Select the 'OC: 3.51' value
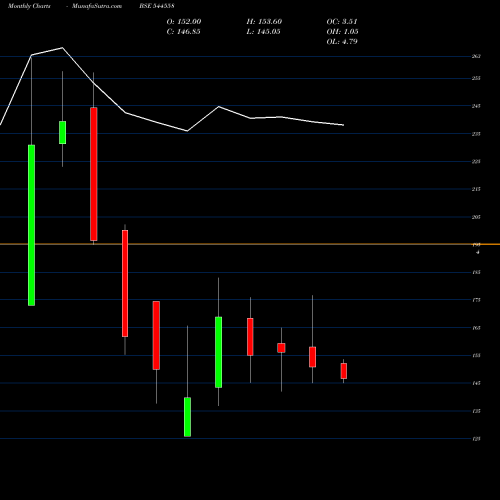 pyautogui.click(x=342, y=22)
